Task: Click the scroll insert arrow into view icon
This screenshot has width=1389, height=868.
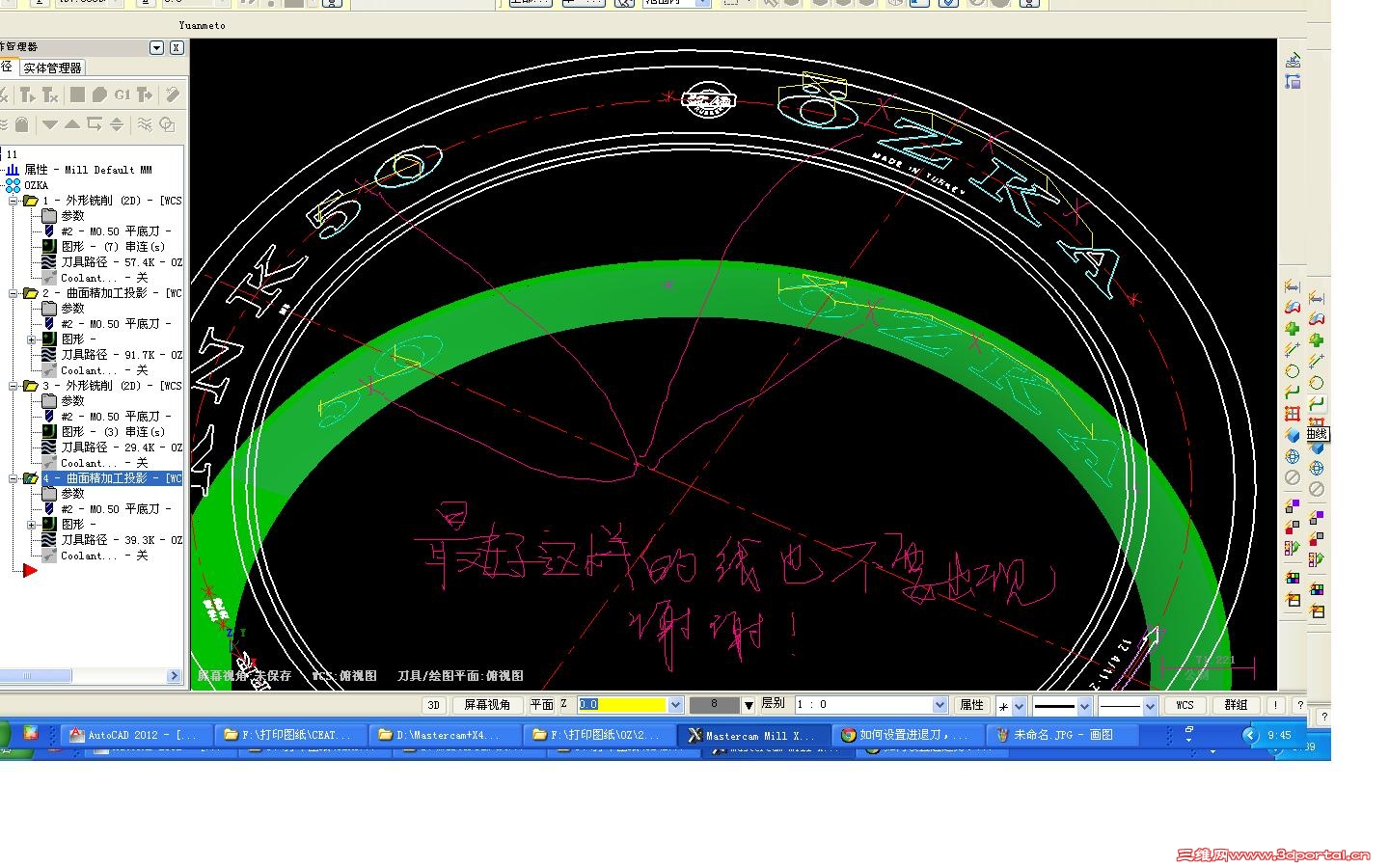Action: [x=117, y=124]
